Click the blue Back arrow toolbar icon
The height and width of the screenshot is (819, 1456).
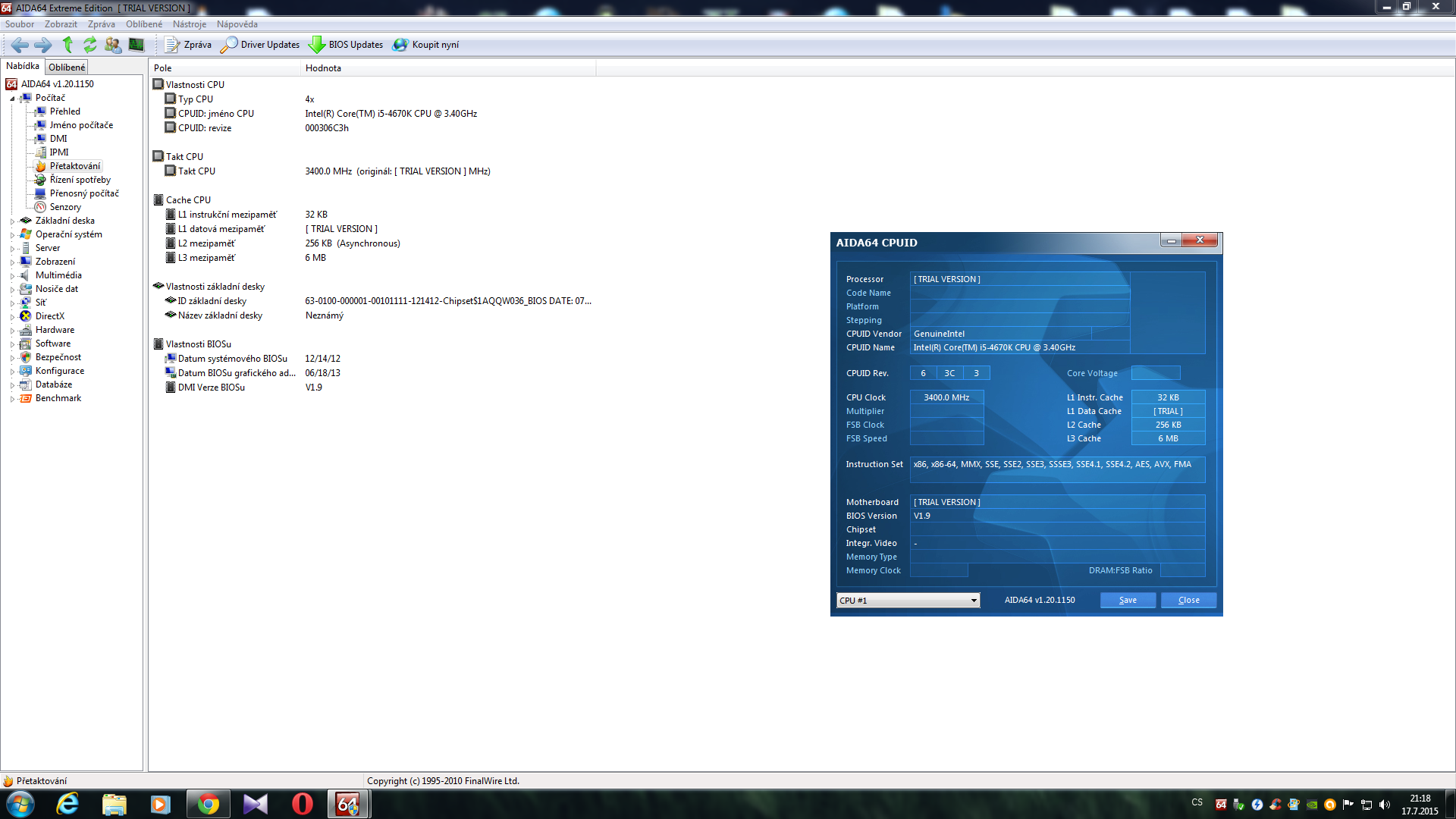(x=20, y=45)
